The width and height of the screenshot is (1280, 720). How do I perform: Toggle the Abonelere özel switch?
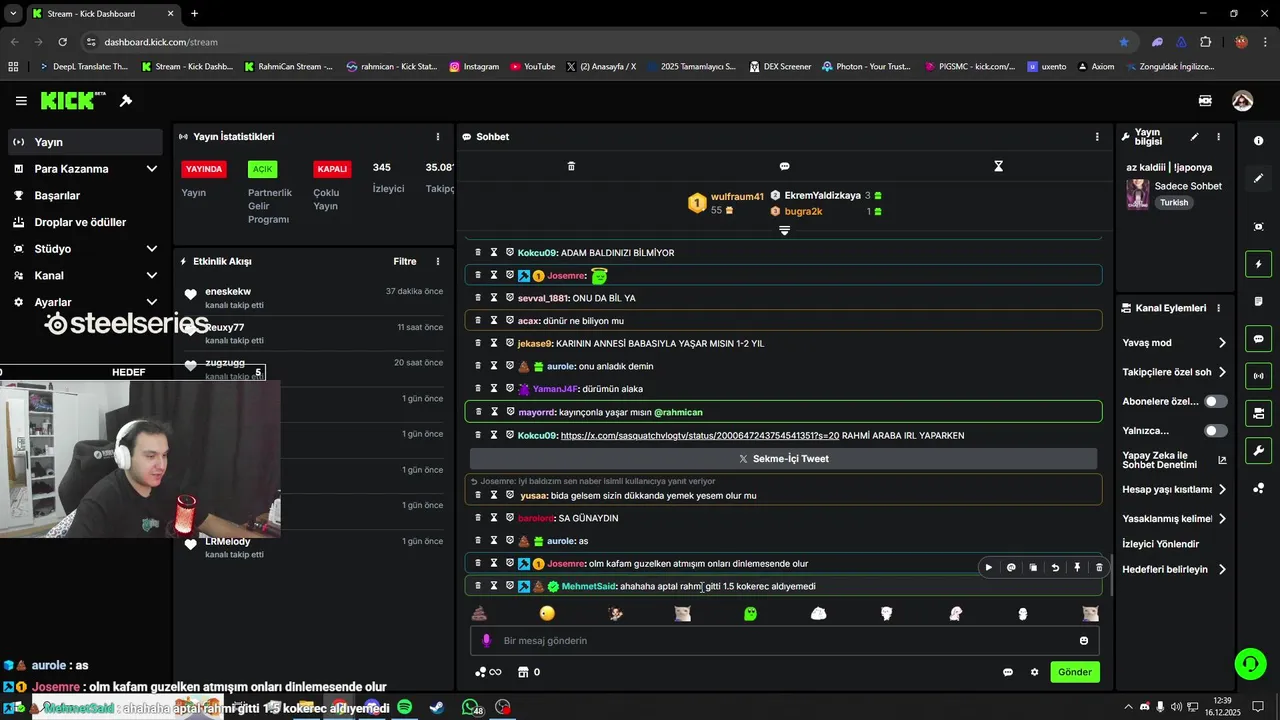(x=1216, y=401)
